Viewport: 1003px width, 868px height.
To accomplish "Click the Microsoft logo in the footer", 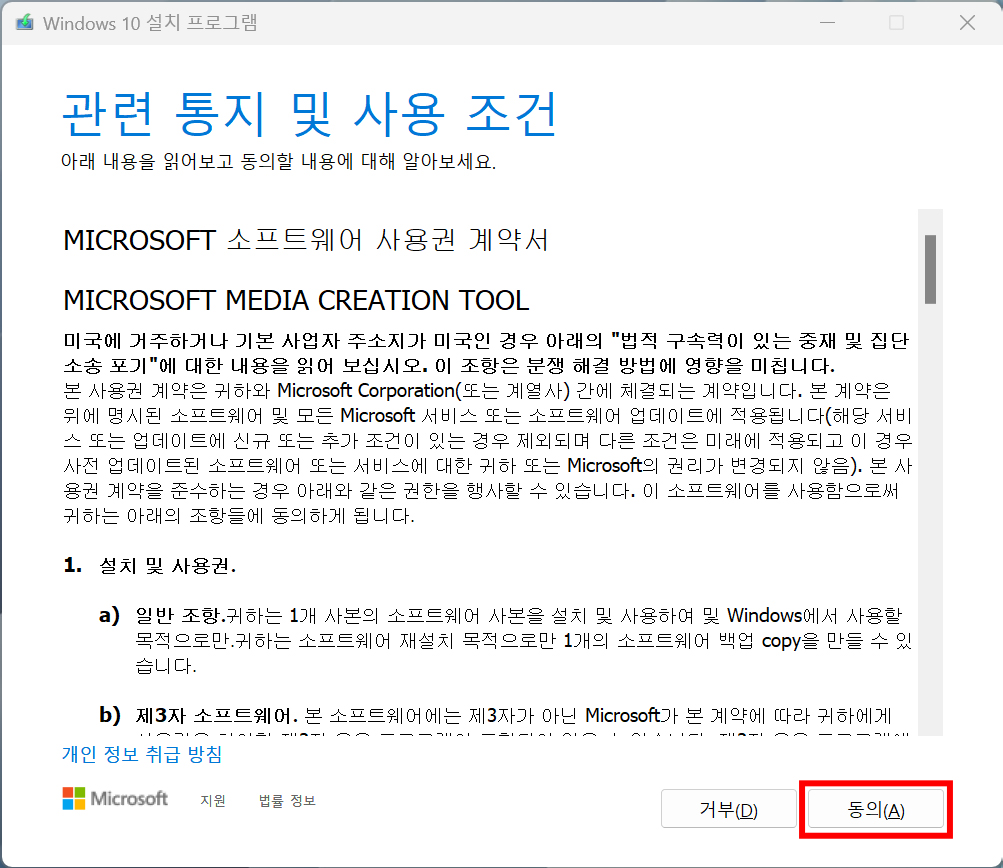I will (115, 798).
